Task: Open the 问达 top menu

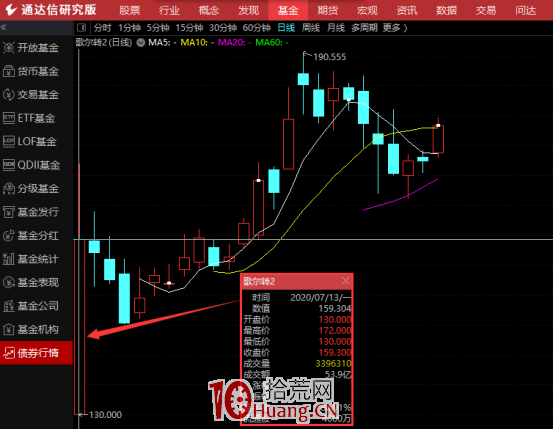Action: tap(525, 10)
